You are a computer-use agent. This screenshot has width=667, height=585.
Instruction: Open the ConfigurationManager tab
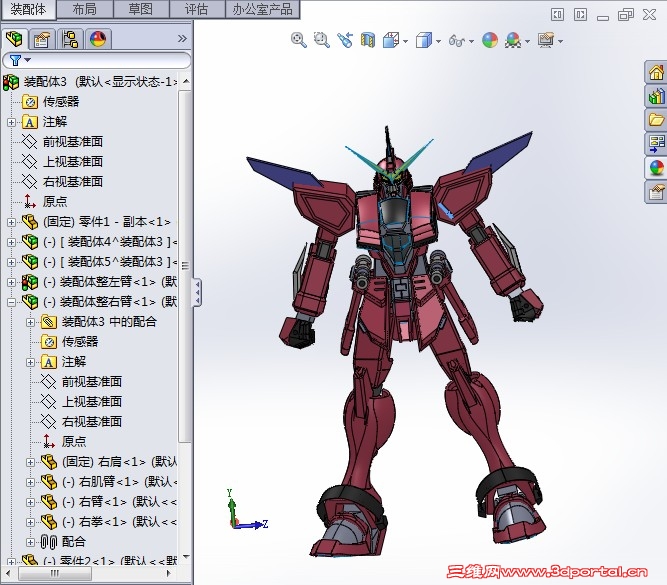[x=70, y=40]
